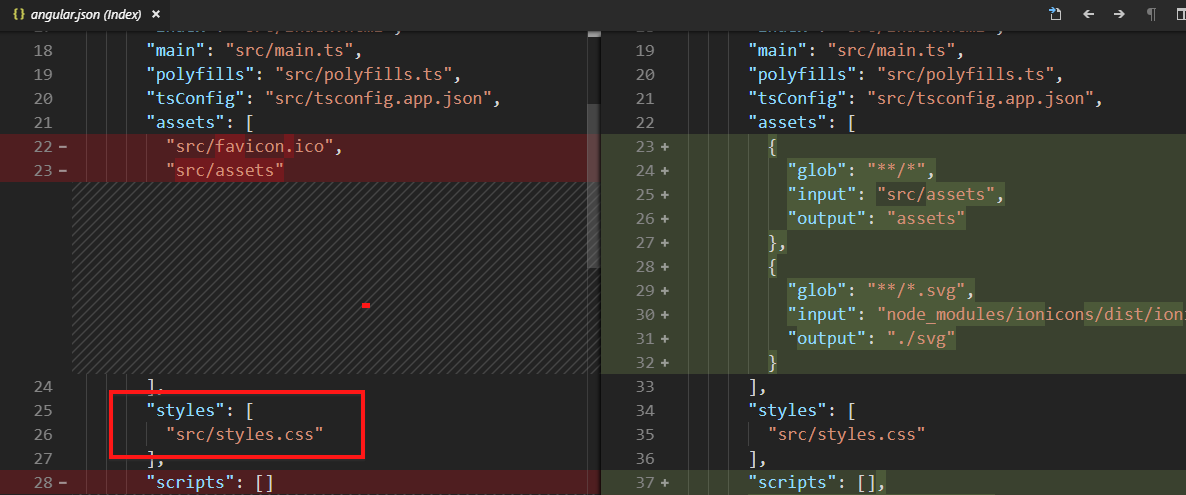Click the plus marker on added line 37
The height and width of the screenshot is (495, 1186).
click(x=665, y=483)
